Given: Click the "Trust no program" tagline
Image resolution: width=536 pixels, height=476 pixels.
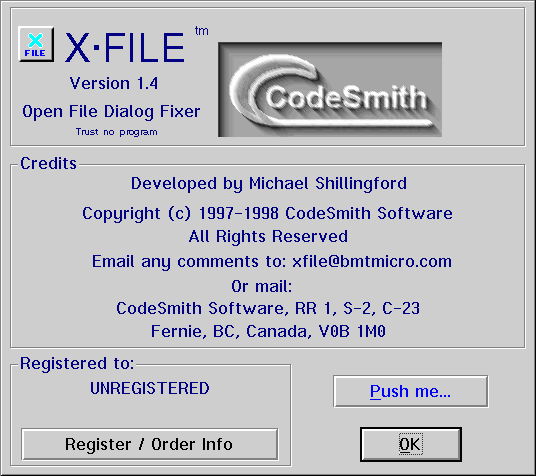Looking at the screenshot, I should pos(117,132).
